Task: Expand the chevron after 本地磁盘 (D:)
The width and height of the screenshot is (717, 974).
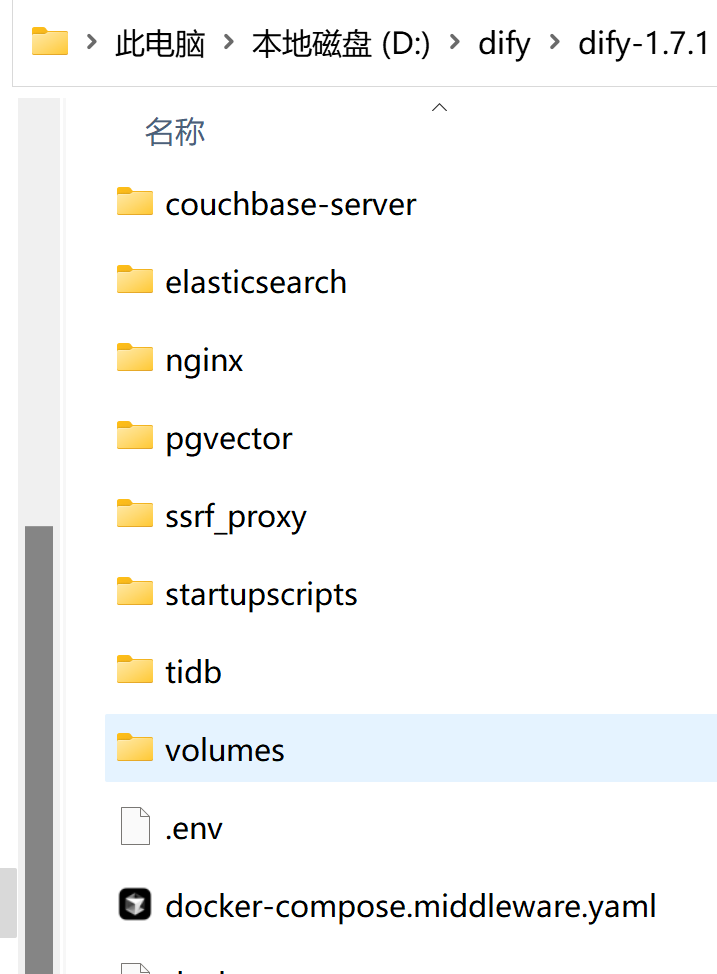Action: click(x=455, y=42)
